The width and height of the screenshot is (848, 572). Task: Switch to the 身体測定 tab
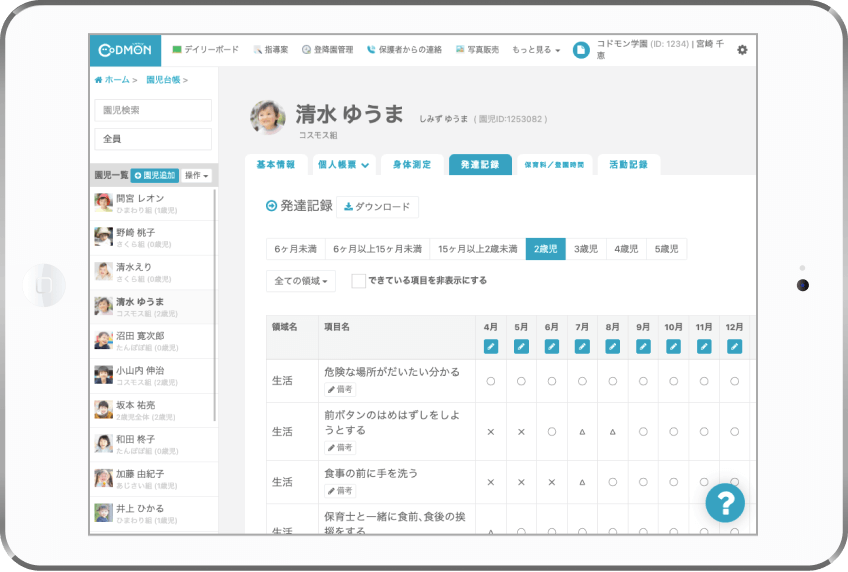[412, 165]
